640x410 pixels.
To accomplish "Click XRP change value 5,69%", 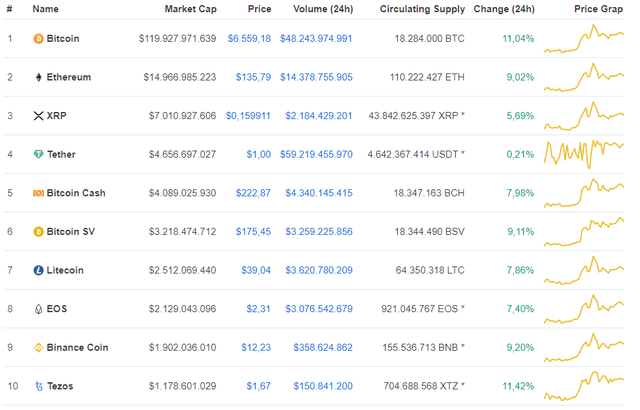I will click(x=520, y=116).
